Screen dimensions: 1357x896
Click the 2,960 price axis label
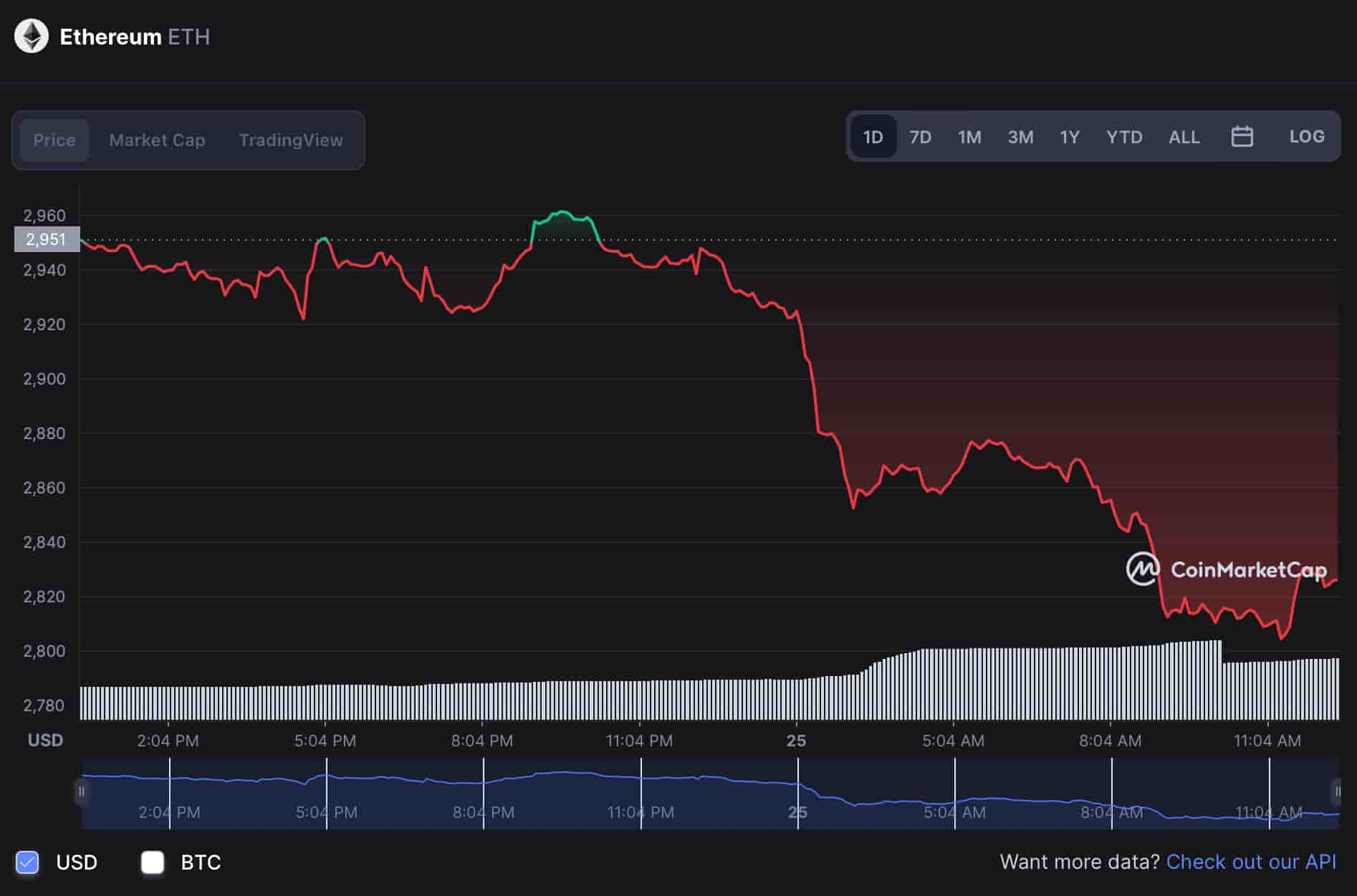pos(44,216)
